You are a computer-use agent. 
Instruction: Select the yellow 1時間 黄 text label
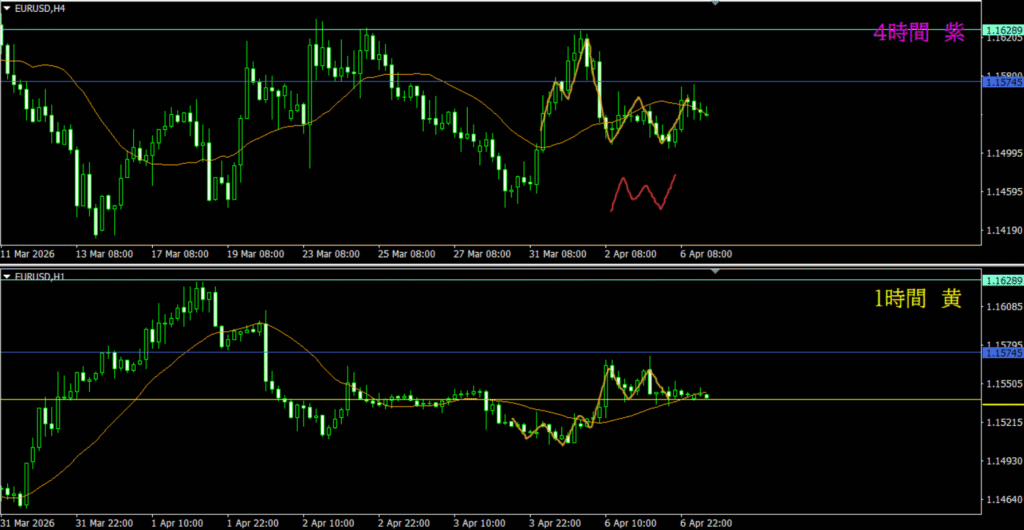coord(917,298)
